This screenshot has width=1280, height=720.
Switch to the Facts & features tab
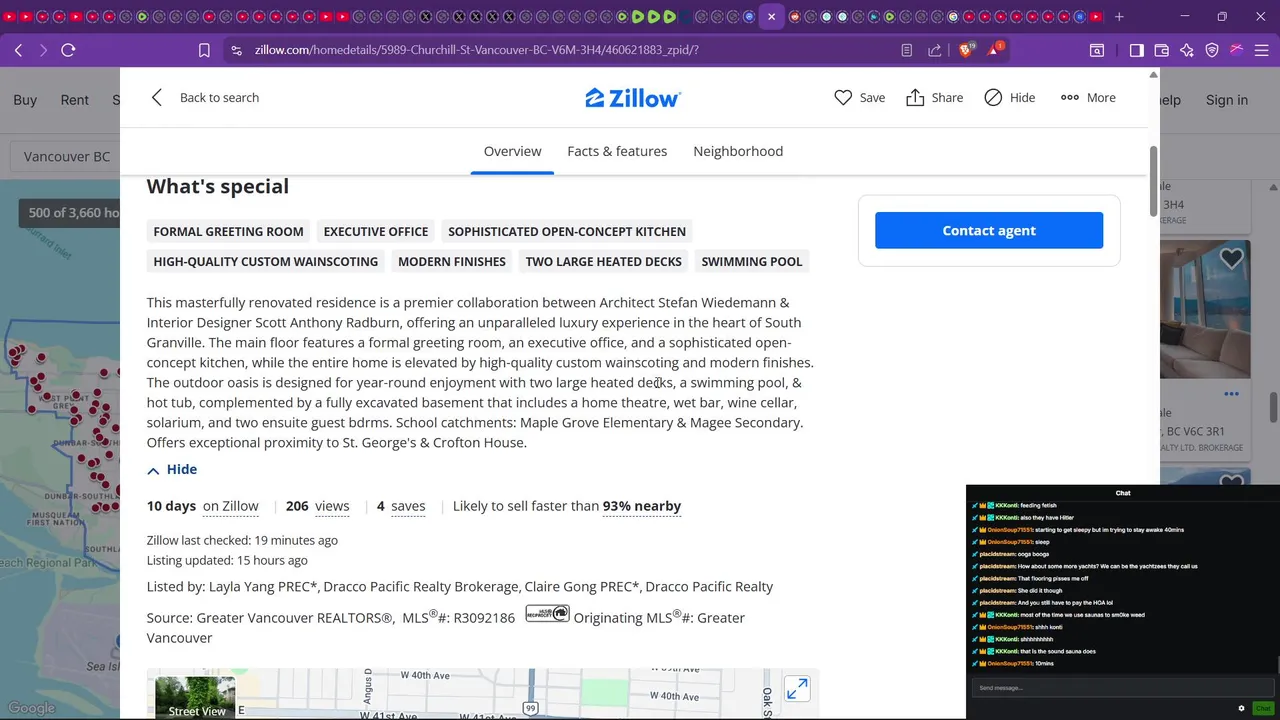pos(617,151)
